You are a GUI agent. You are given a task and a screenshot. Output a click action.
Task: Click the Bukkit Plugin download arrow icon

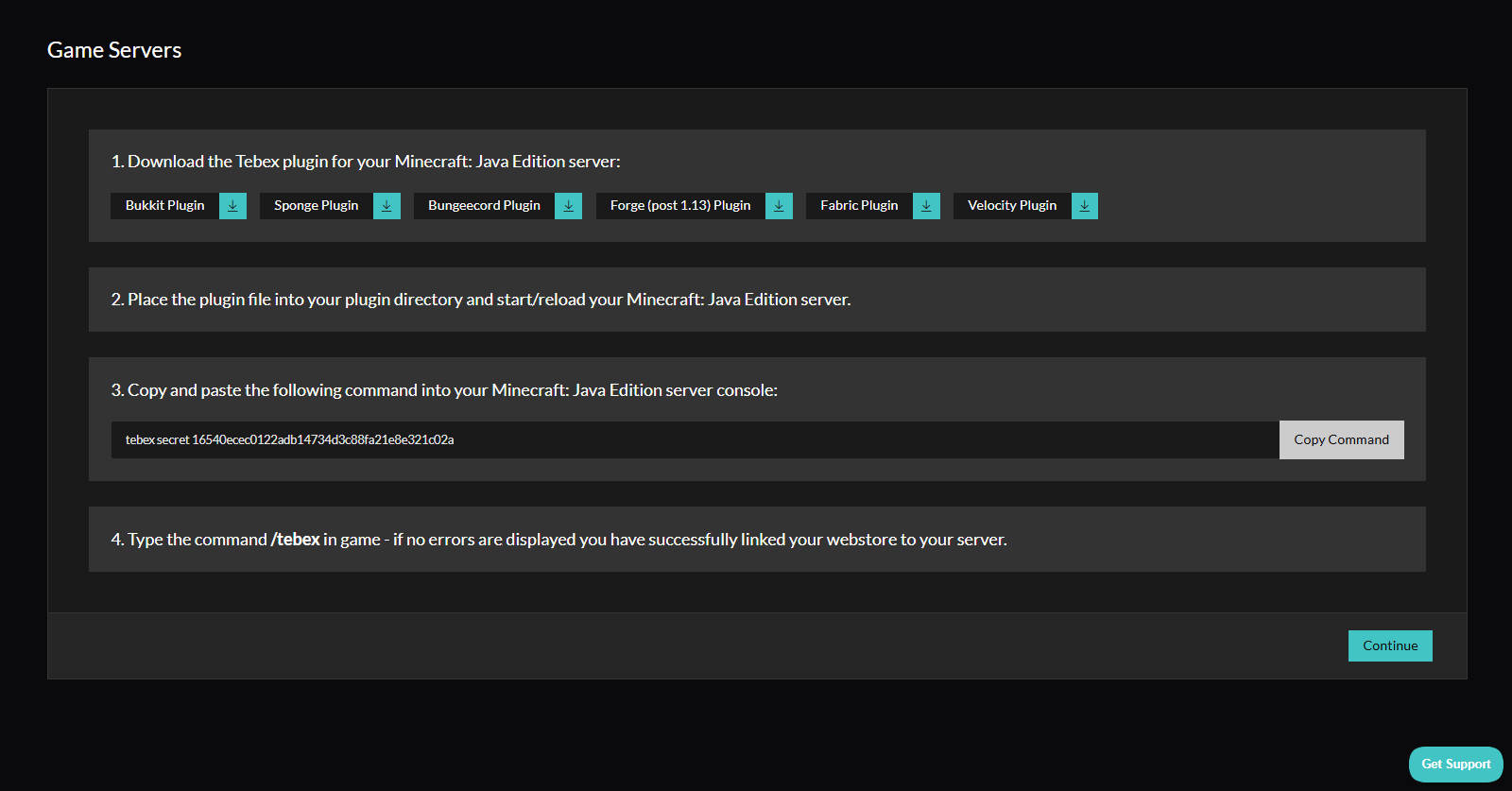[232, 206]
